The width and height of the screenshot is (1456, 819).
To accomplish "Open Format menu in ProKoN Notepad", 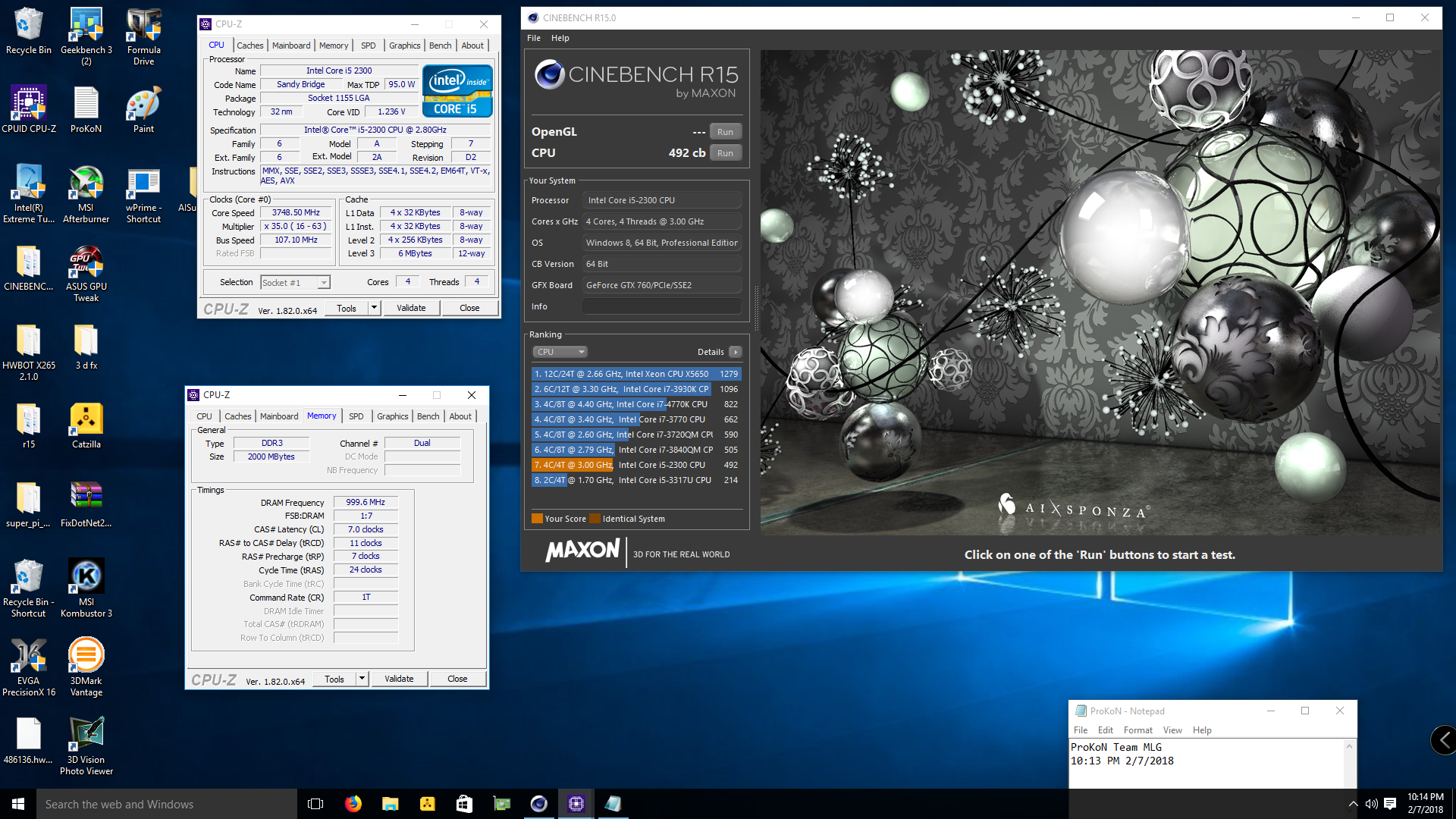I will (1137, 730).
